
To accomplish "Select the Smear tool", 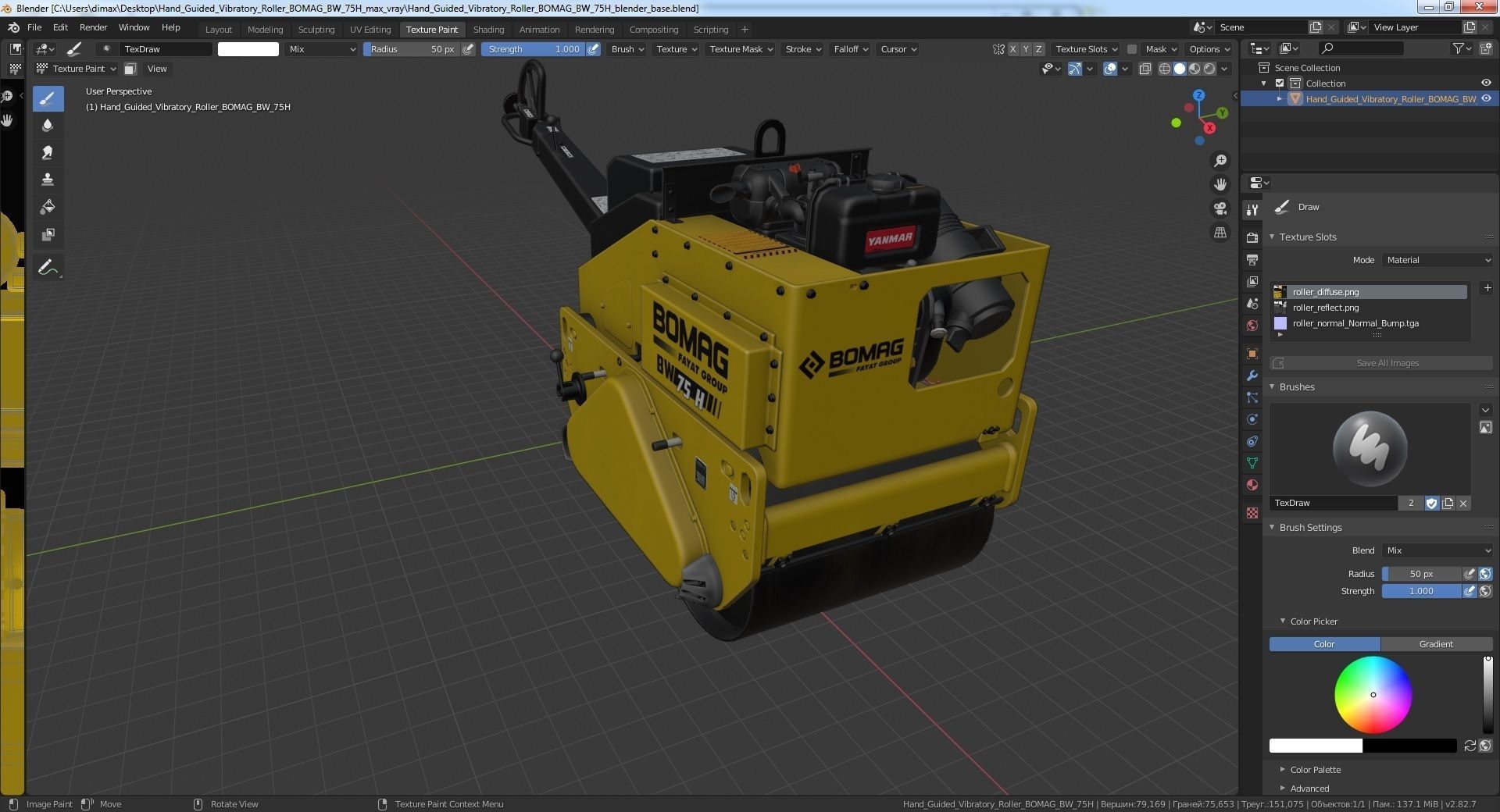I will pos(48,152).
